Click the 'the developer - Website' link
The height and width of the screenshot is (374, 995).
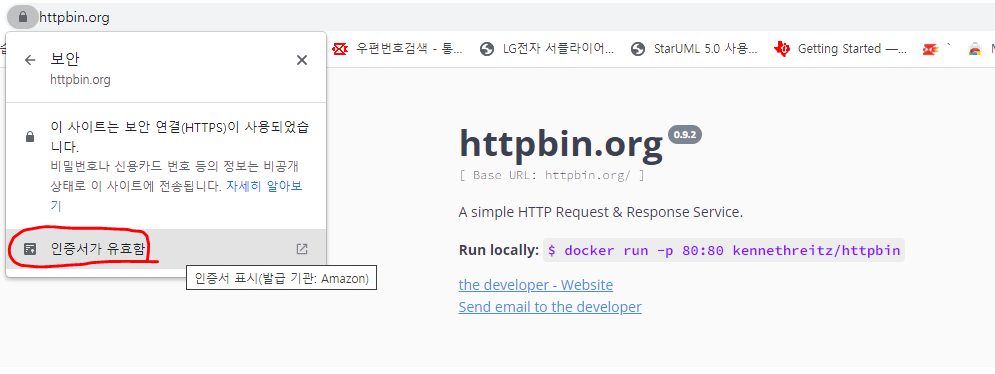click(x=536, y=285)
